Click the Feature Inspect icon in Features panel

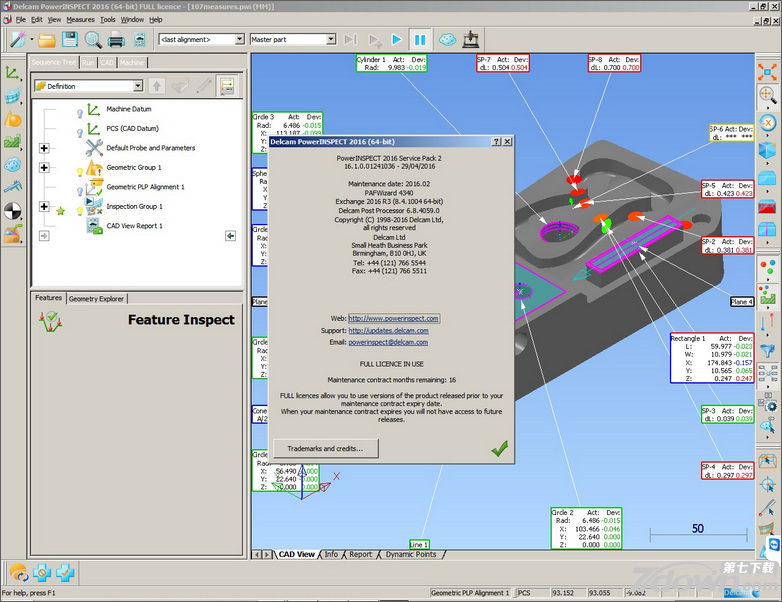[50, 322]
